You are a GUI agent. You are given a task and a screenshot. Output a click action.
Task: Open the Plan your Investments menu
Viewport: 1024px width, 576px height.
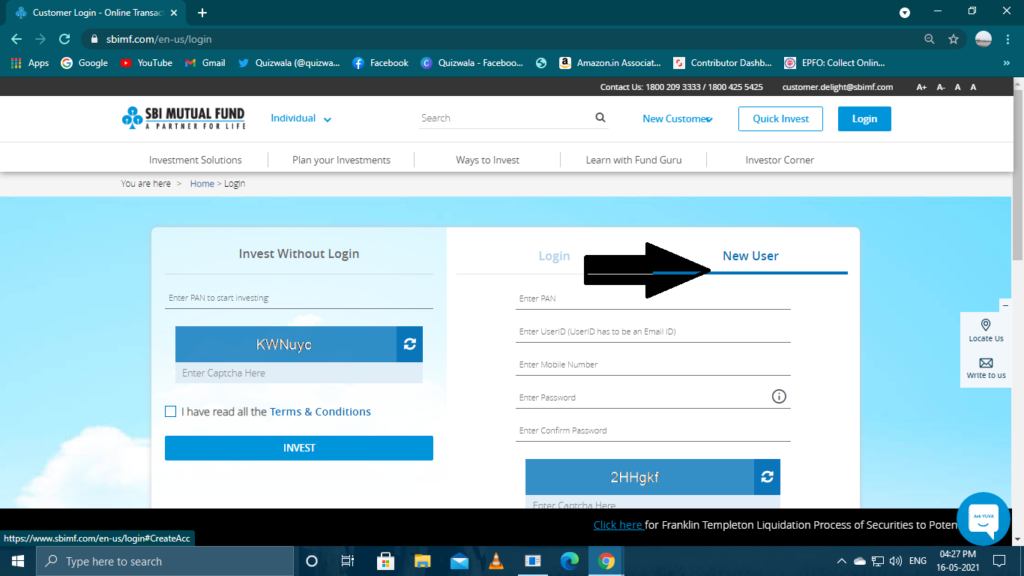click(x=342, y=160)
